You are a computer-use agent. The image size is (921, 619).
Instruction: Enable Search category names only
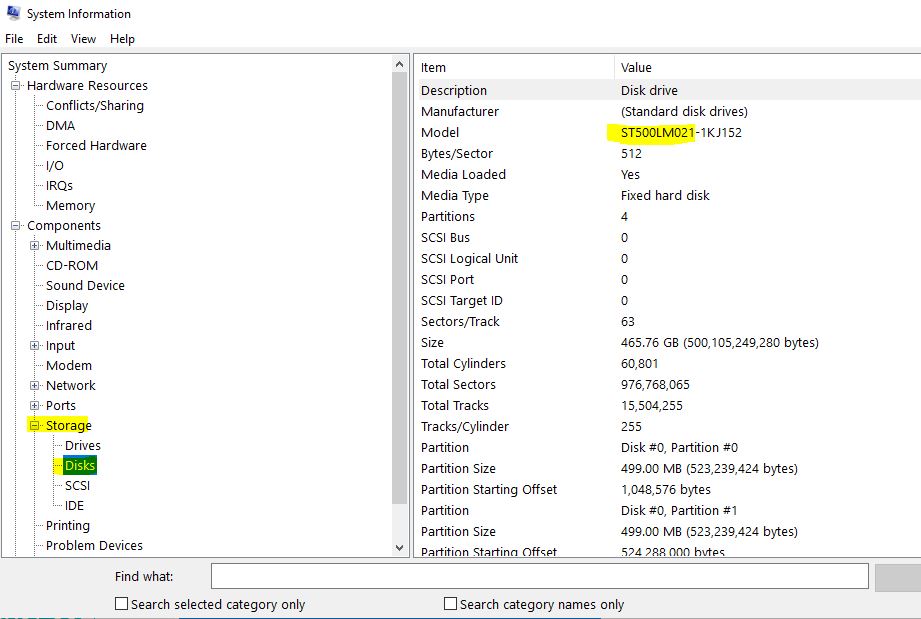click(x=450, y=603)
